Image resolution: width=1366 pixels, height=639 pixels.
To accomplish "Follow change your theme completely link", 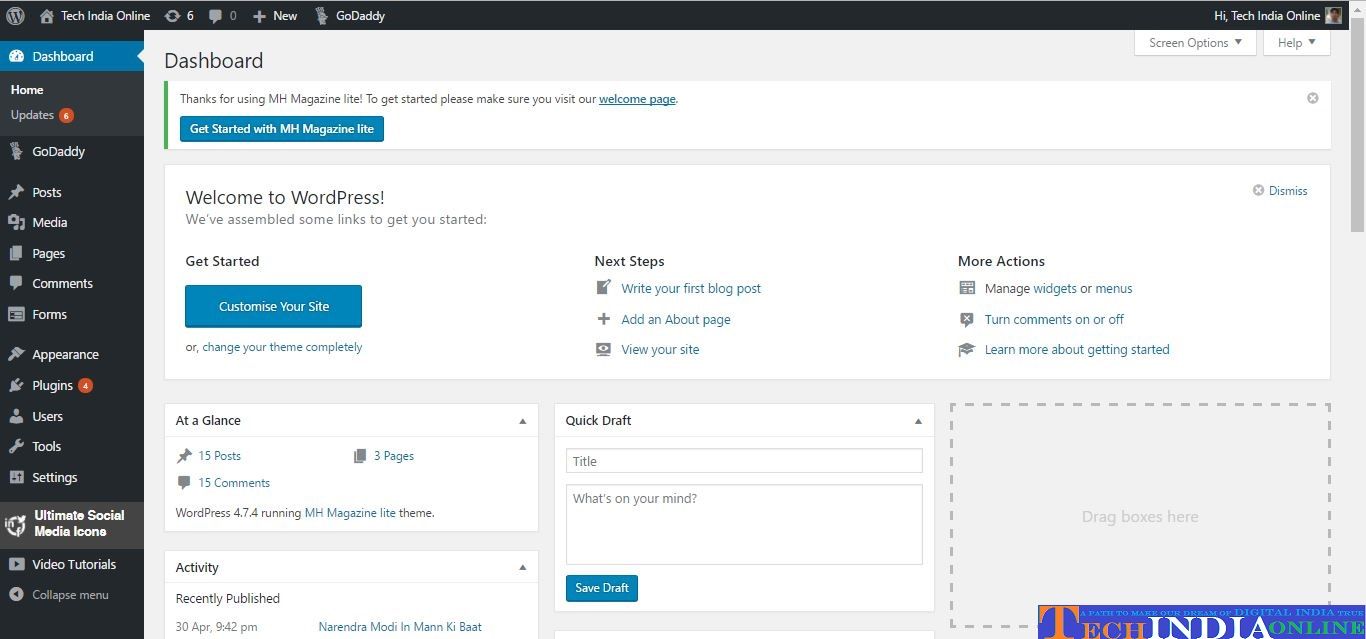I will [x=282, y=347].
